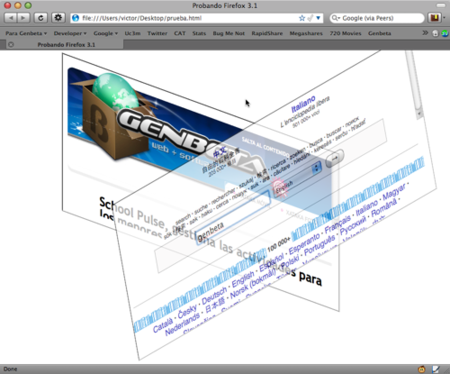Image resolution: width=450 pixels, height=374 pixels.
Task: Click the Nederlands language link
Action: (183, 324)
